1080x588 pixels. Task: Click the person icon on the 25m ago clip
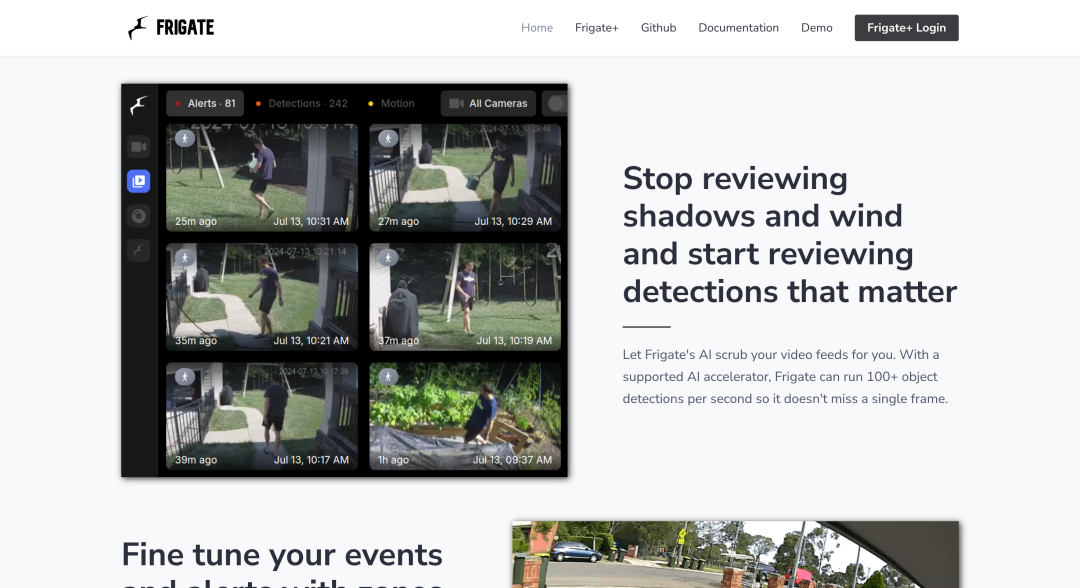pos(185,138)
